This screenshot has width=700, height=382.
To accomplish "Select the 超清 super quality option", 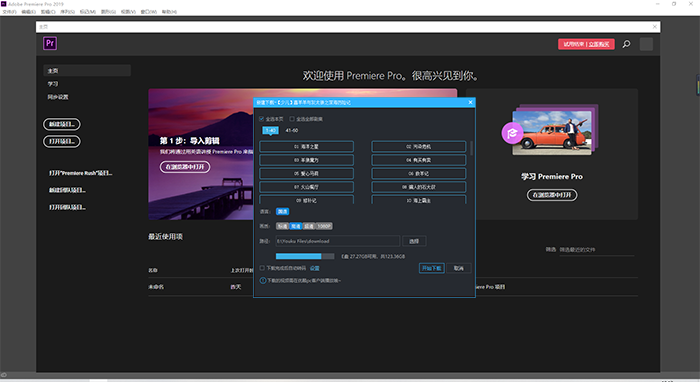I will (x=309, y=226).
